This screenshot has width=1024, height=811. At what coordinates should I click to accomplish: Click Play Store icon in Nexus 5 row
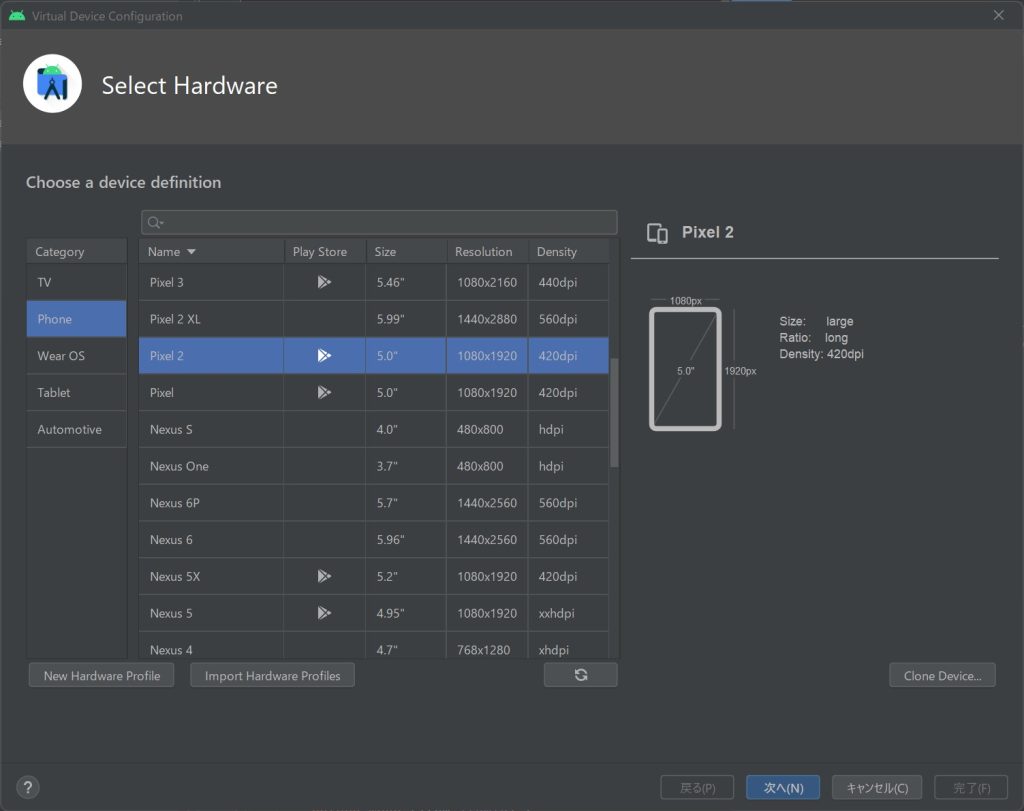coord(324,612)
